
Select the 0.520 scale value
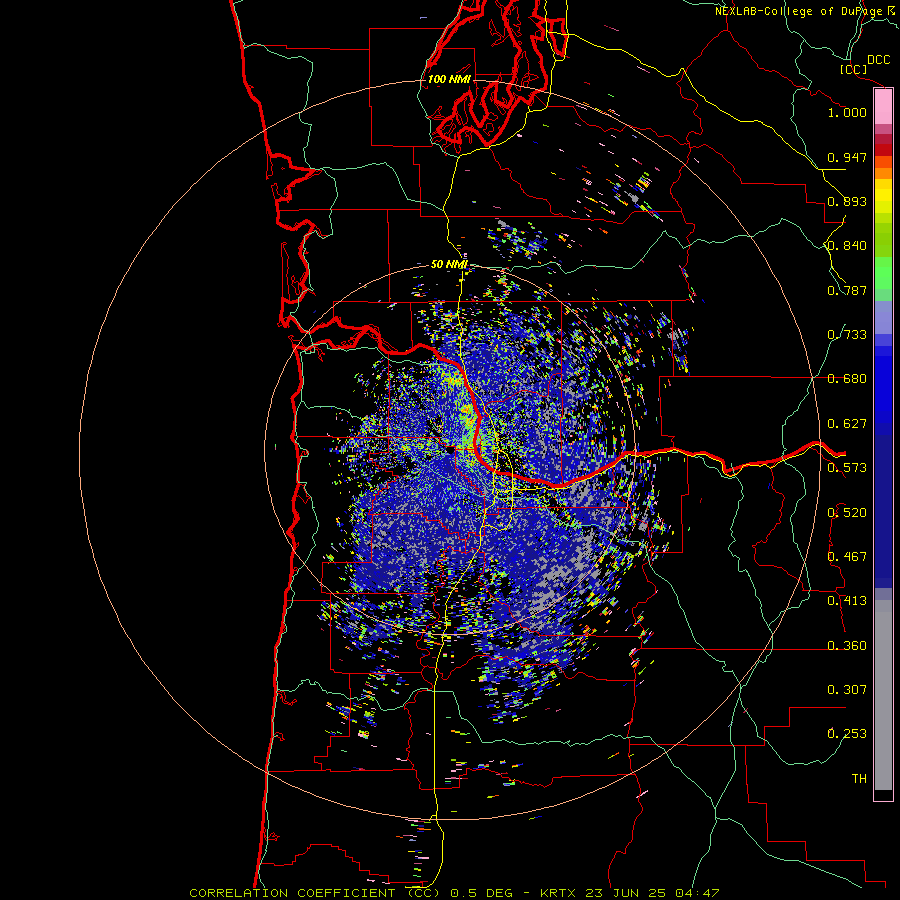coord(847,513)
